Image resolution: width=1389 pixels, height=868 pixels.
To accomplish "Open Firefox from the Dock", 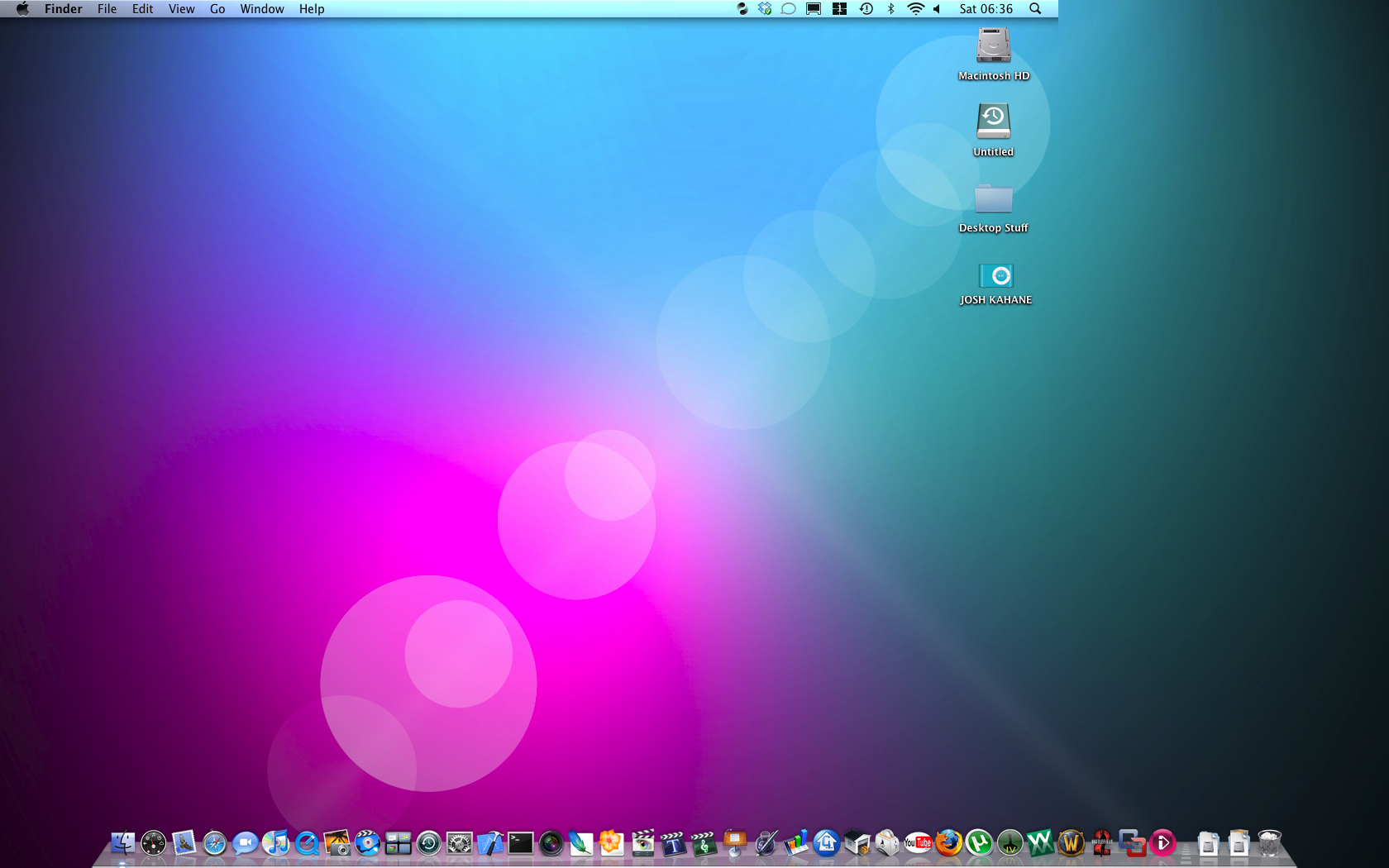I will [948, 843].
